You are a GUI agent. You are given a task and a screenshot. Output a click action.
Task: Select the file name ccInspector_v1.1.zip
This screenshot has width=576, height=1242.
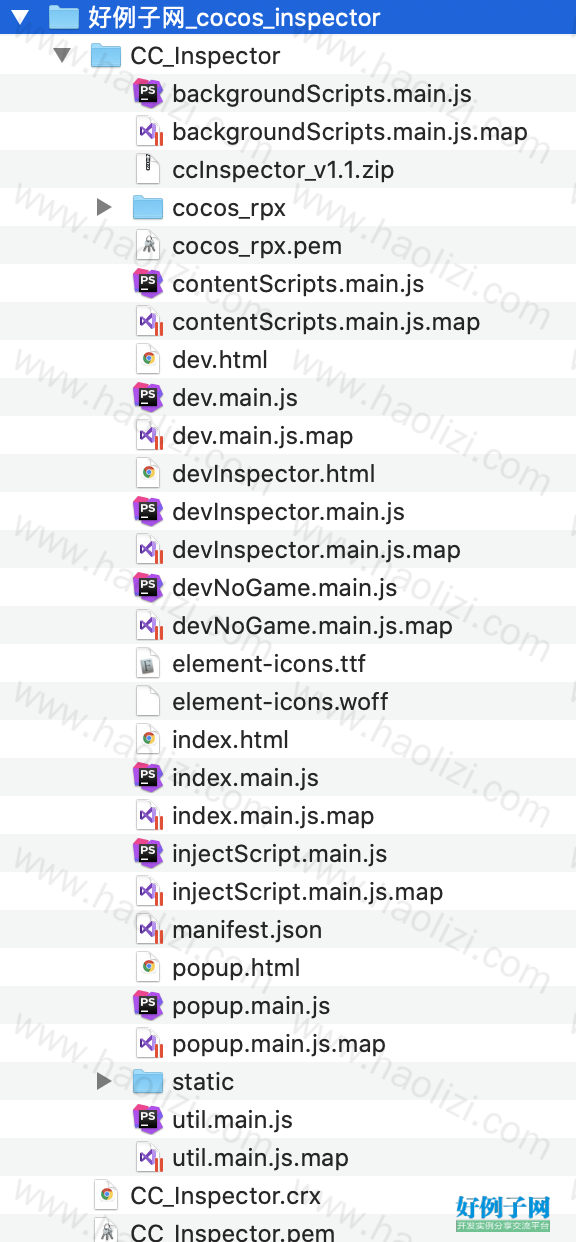click(283, 170)
